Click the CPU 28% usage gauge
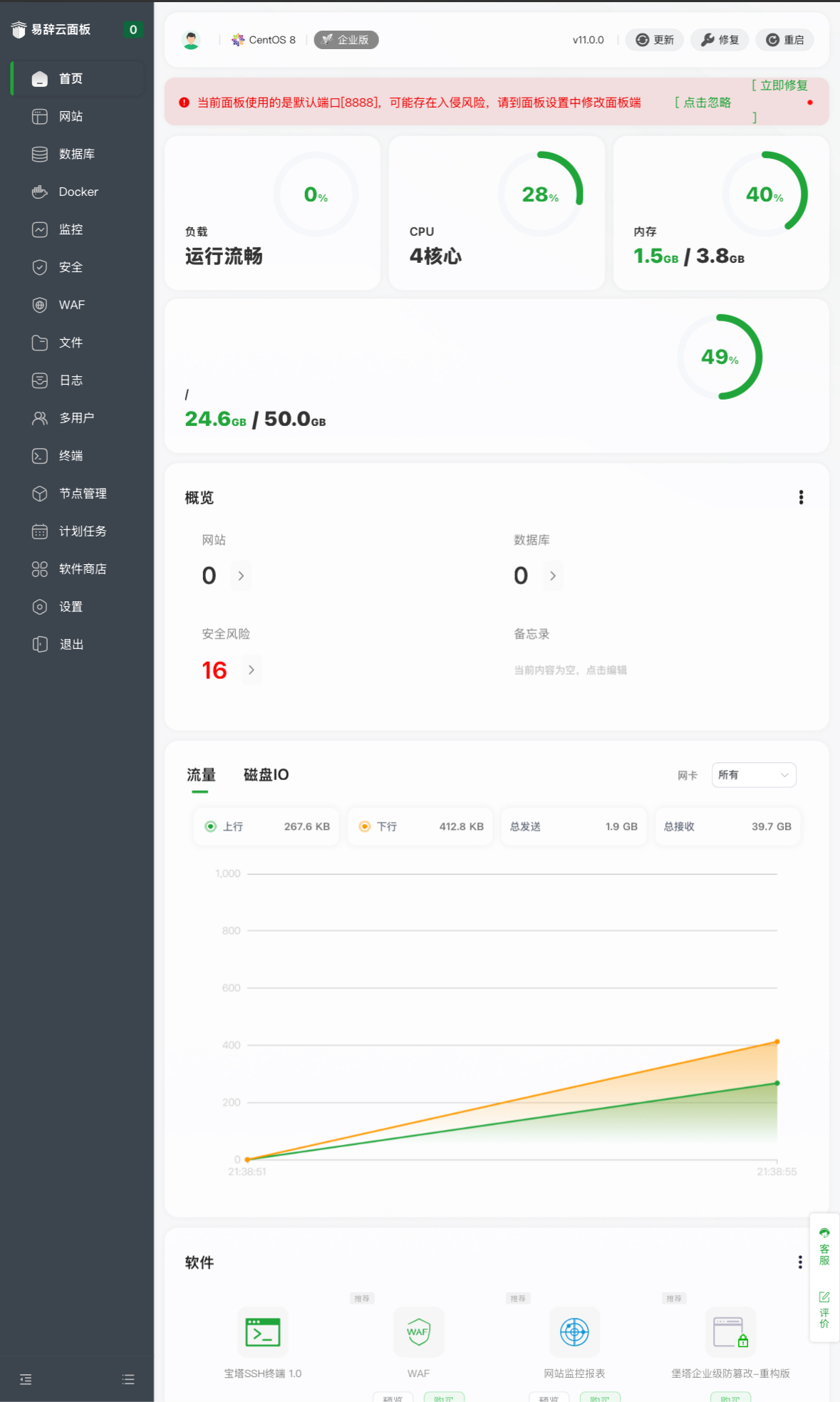This screenshot has height=1402, width=840. (540, 194)
